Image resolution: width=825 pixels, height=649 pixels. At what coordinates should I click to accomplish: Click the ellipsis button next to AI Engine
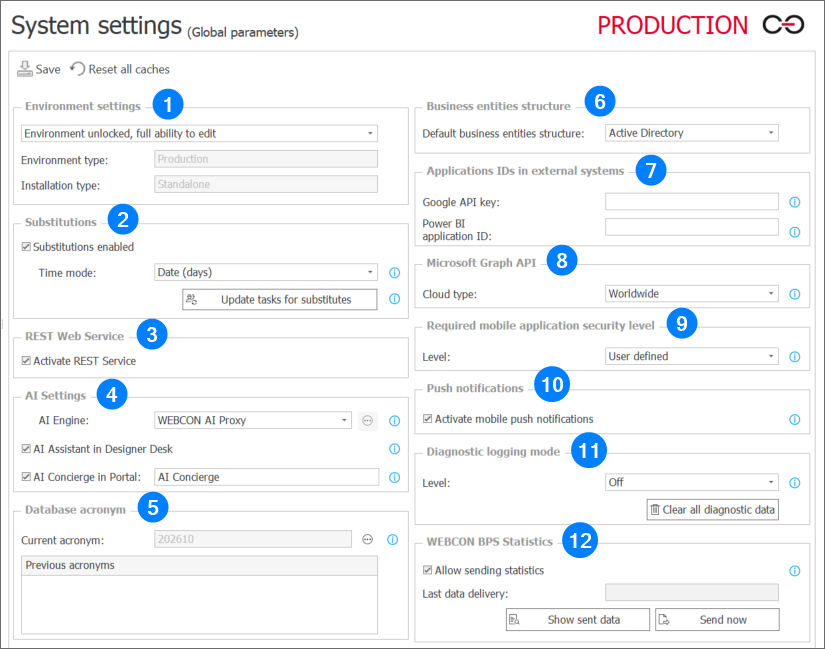pyautogui.click(x=367, y=421)
